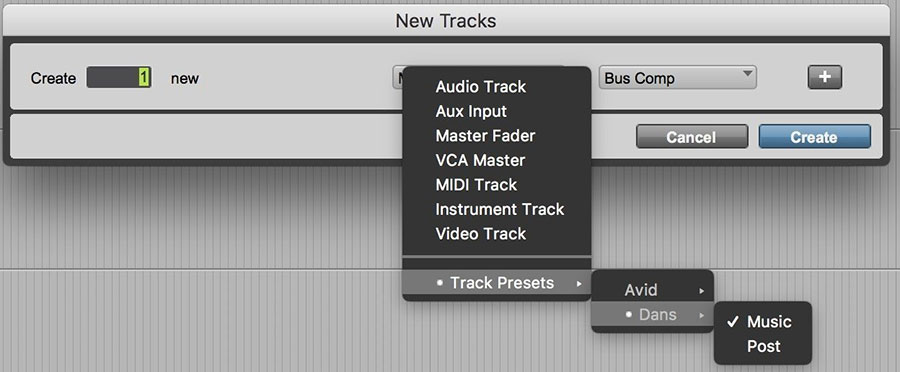Click the plus icon to add row
This screenshot has height=372, width=900.
(x=824, y=78)
